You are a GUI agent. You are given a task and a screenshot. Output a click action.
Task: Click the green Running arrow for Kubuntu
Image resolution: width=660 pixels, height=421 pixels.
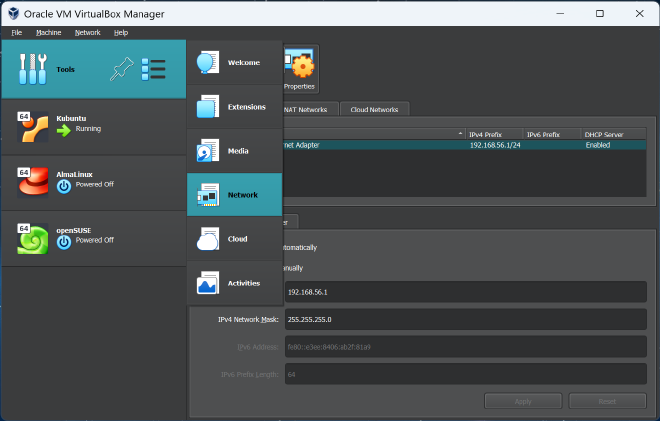tap(64, 131)
